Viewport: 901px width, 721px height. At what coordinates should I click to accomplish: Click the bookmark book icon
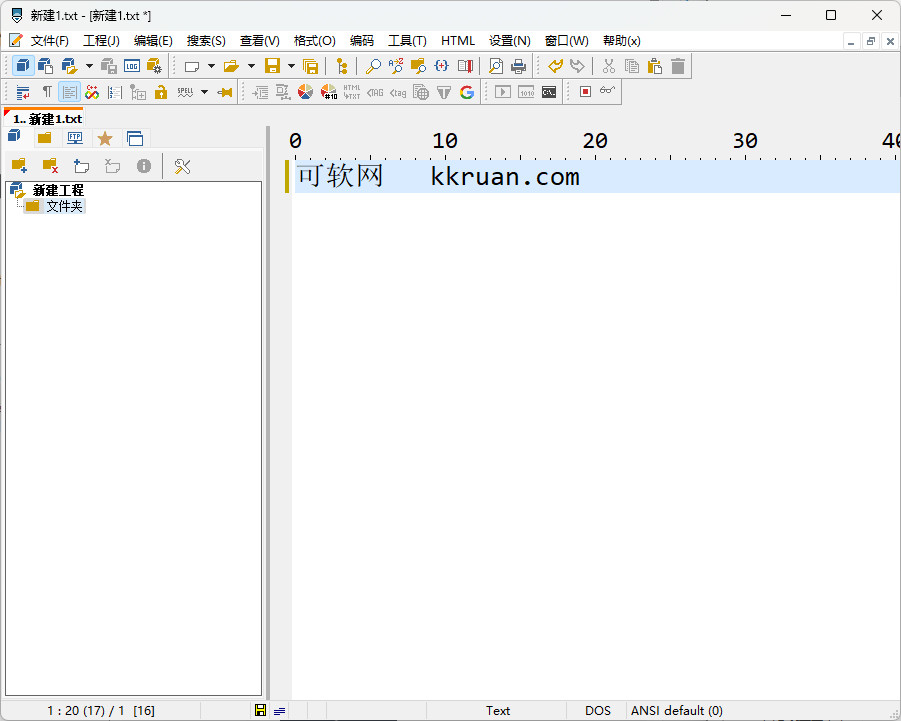465,66
